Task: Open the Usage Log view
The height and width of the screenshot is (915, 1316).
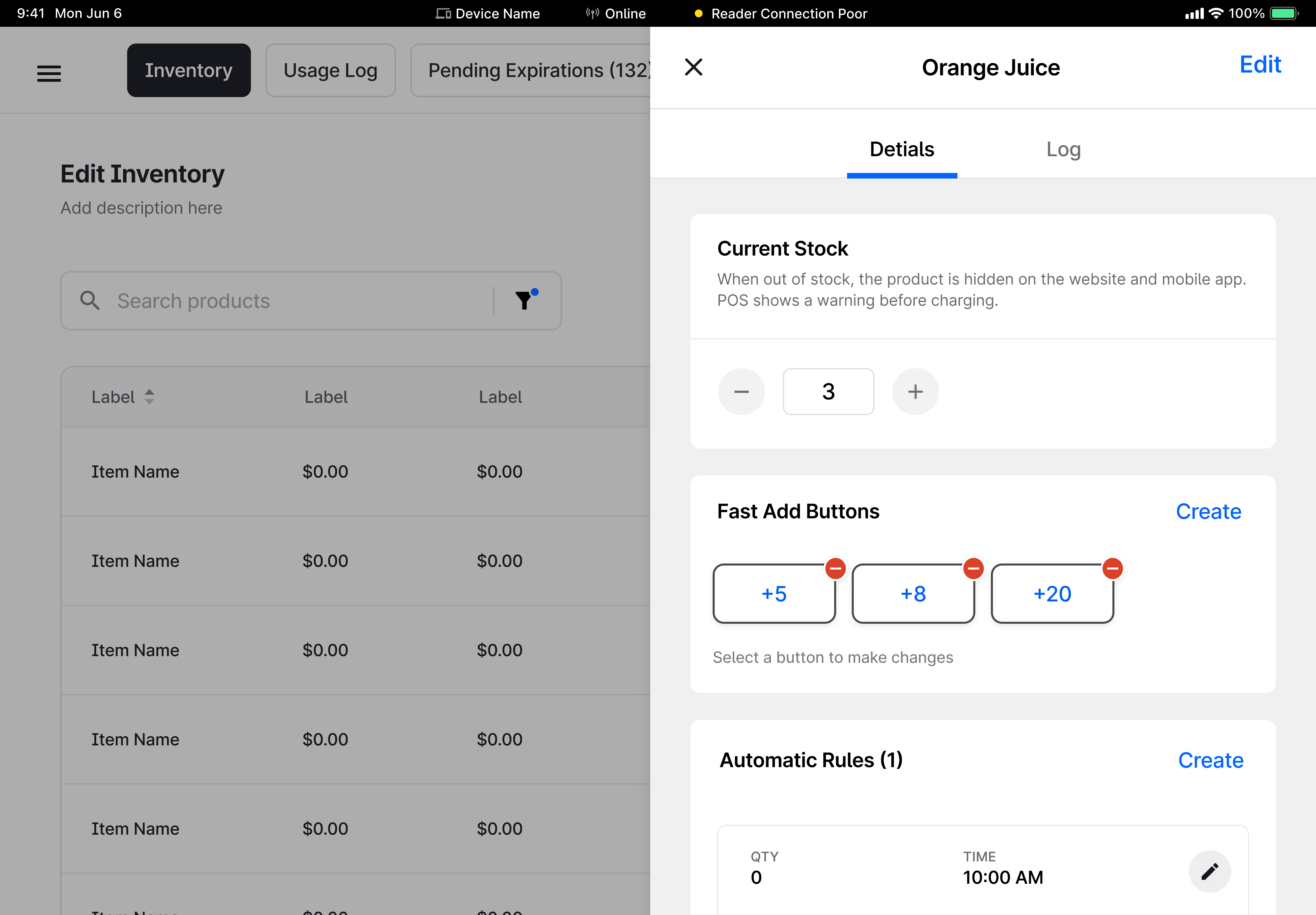Action: click(331, 71)
